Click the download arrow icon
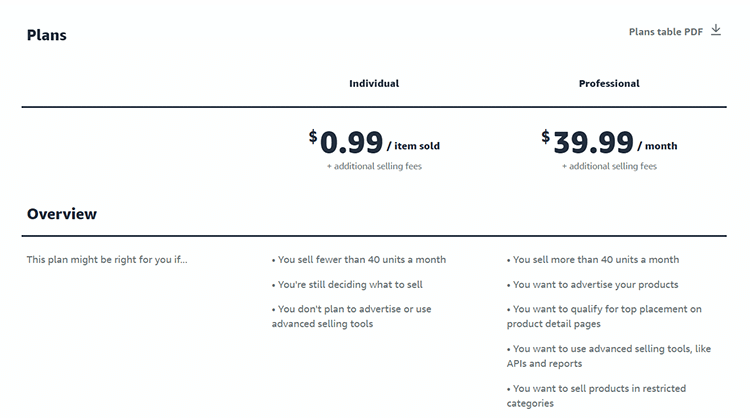Viewport: 750px width, 418px height. (x=716, y=31)
